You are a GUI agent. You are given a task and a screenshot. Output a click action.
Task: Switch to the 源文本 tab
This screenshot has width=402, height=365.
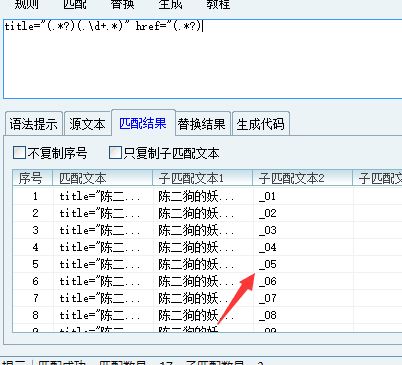pyautogui.click(x=87, y=124)
